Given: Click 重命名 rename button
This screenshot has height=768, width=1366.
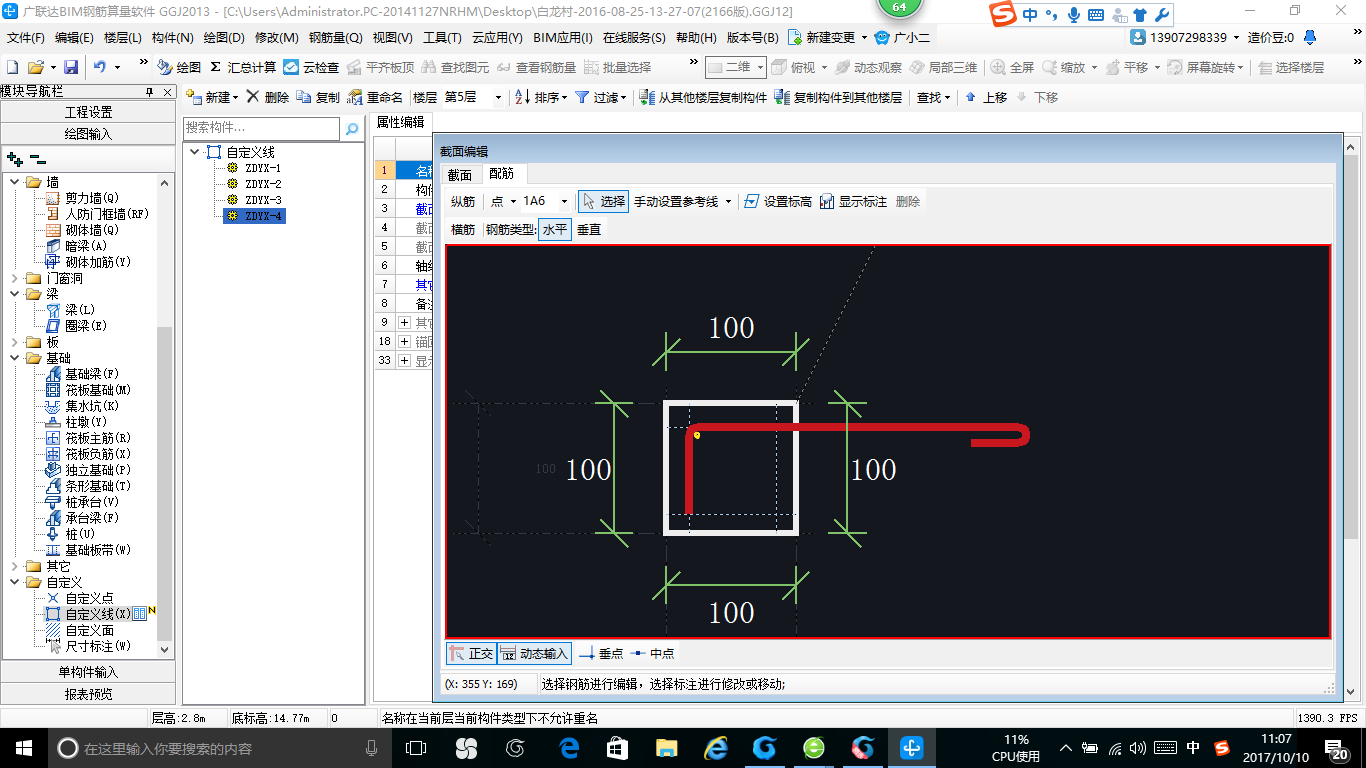Looking at the screenshot, I should (x=376, y=97).
